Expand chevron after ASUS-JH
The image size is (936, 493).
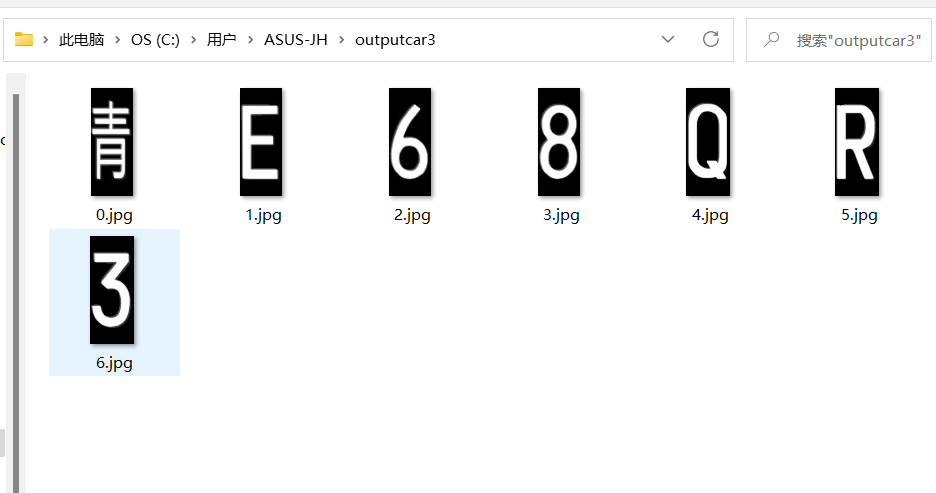[x=341, y=40]
